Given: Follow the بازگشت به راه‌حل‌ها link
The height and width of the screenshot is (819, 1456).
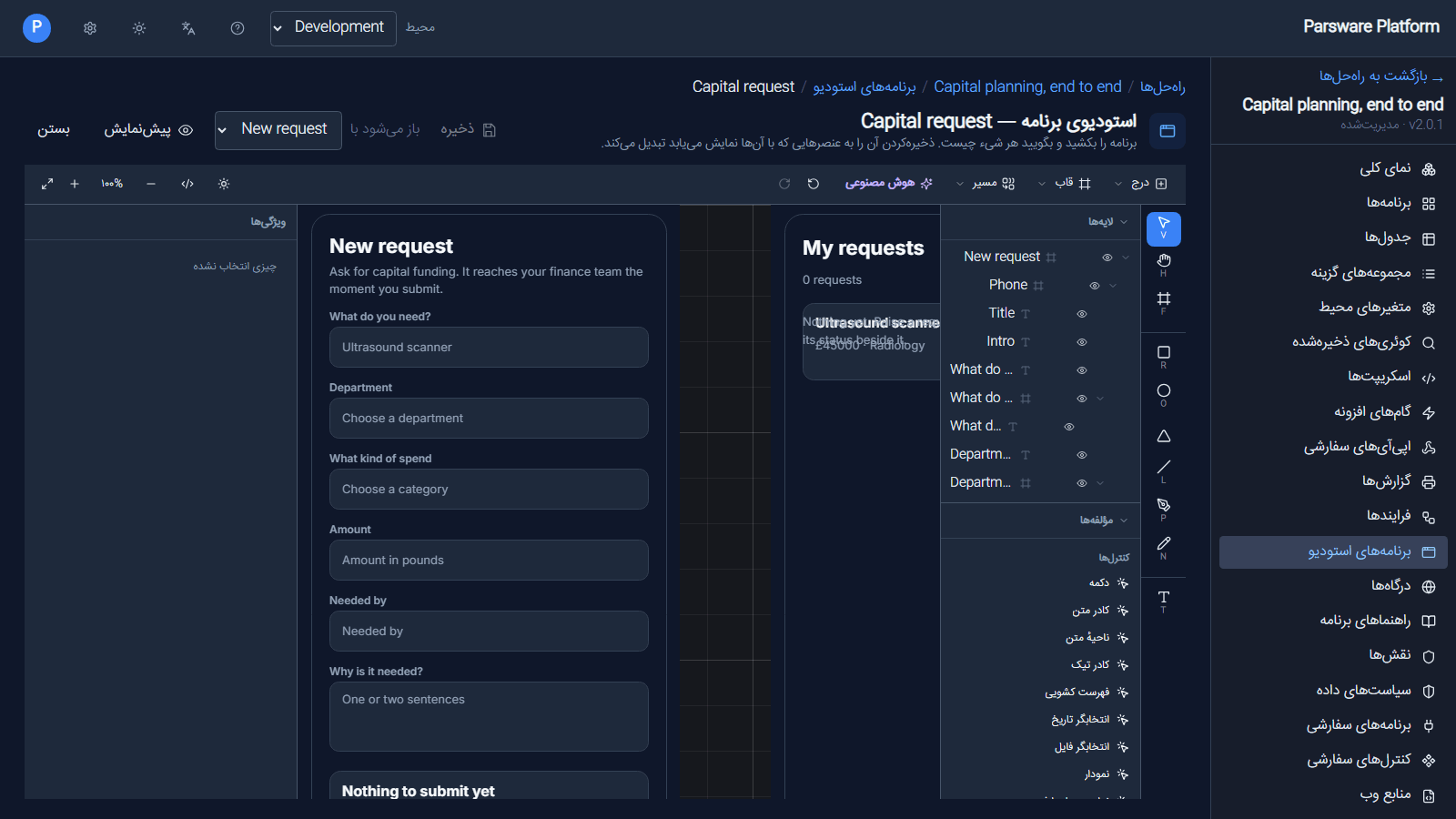Looking at the screenshot, I should tap(1380, 76).
